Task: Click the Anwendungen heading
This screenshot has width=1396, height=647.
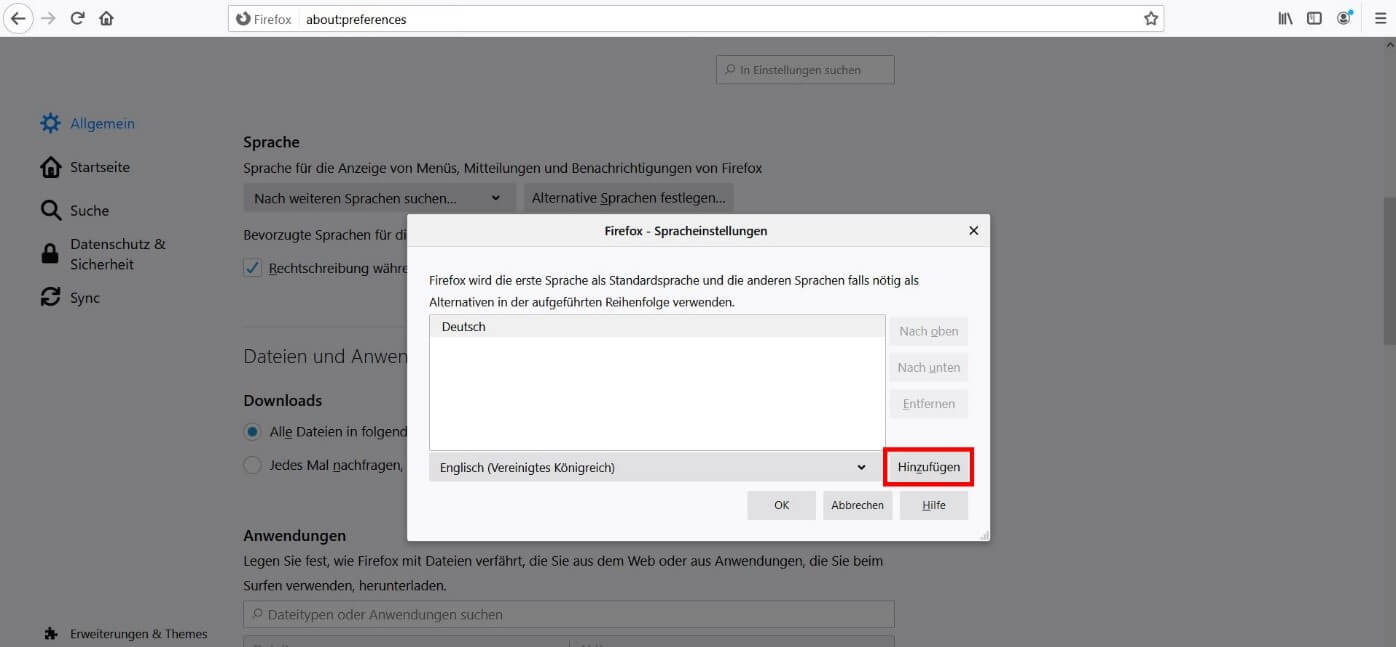Action: [295, 536]
